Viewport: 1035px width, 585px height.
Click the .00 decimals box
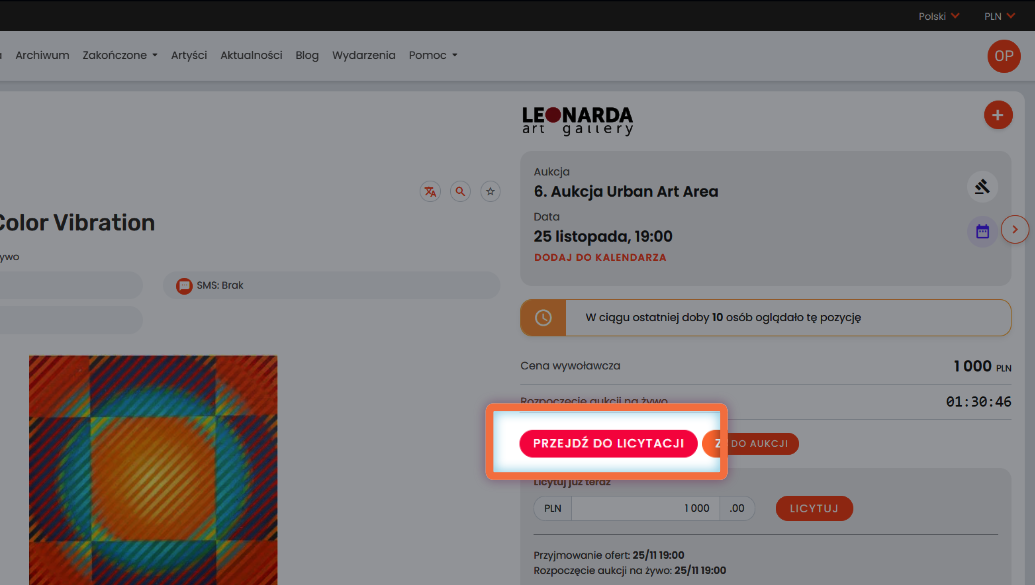[x=737, y=508]
